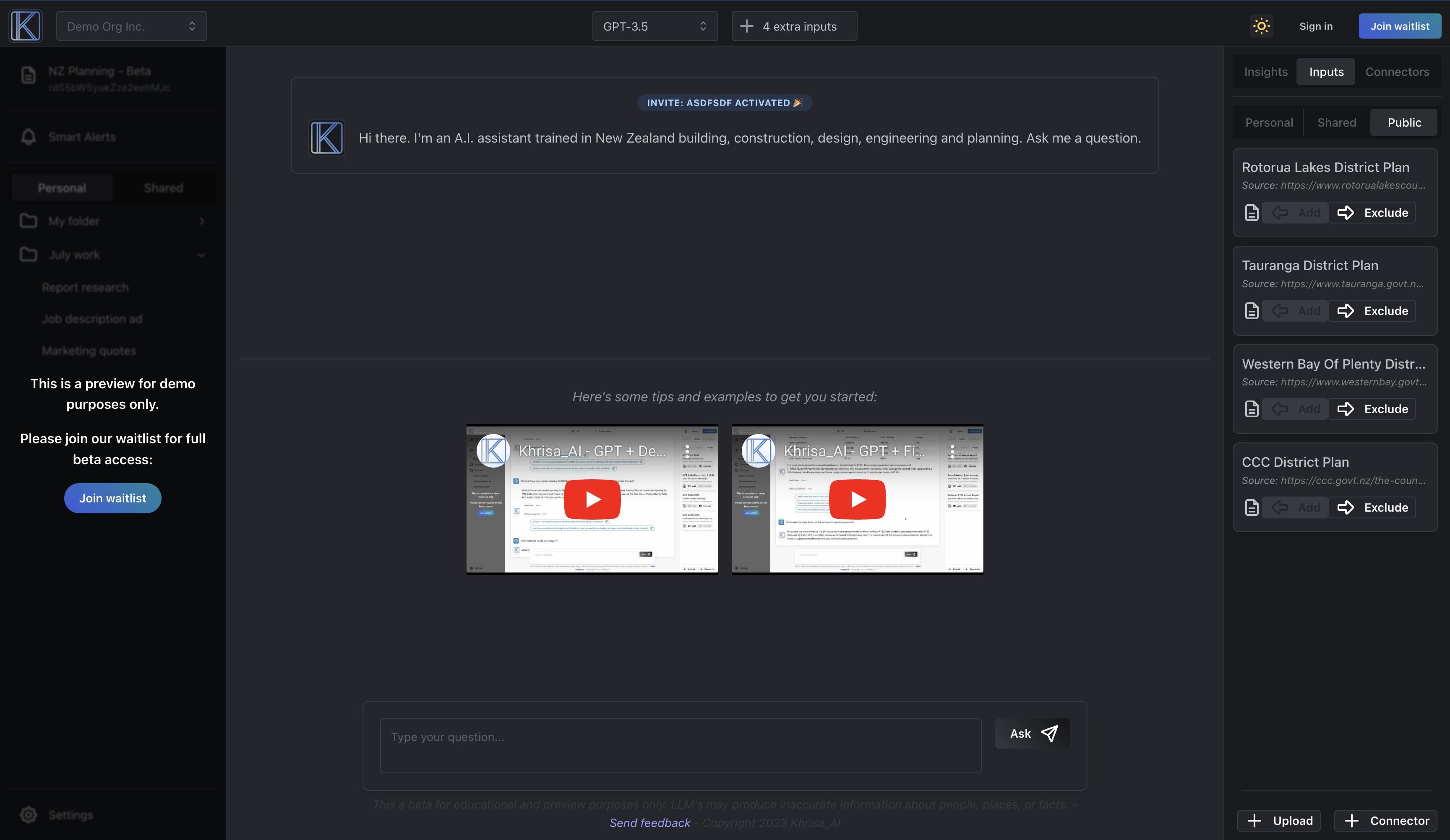This screenshot has height=840, width=1450.
Task: Click the Upload plus button
Action: click(x=1279, y=820)
